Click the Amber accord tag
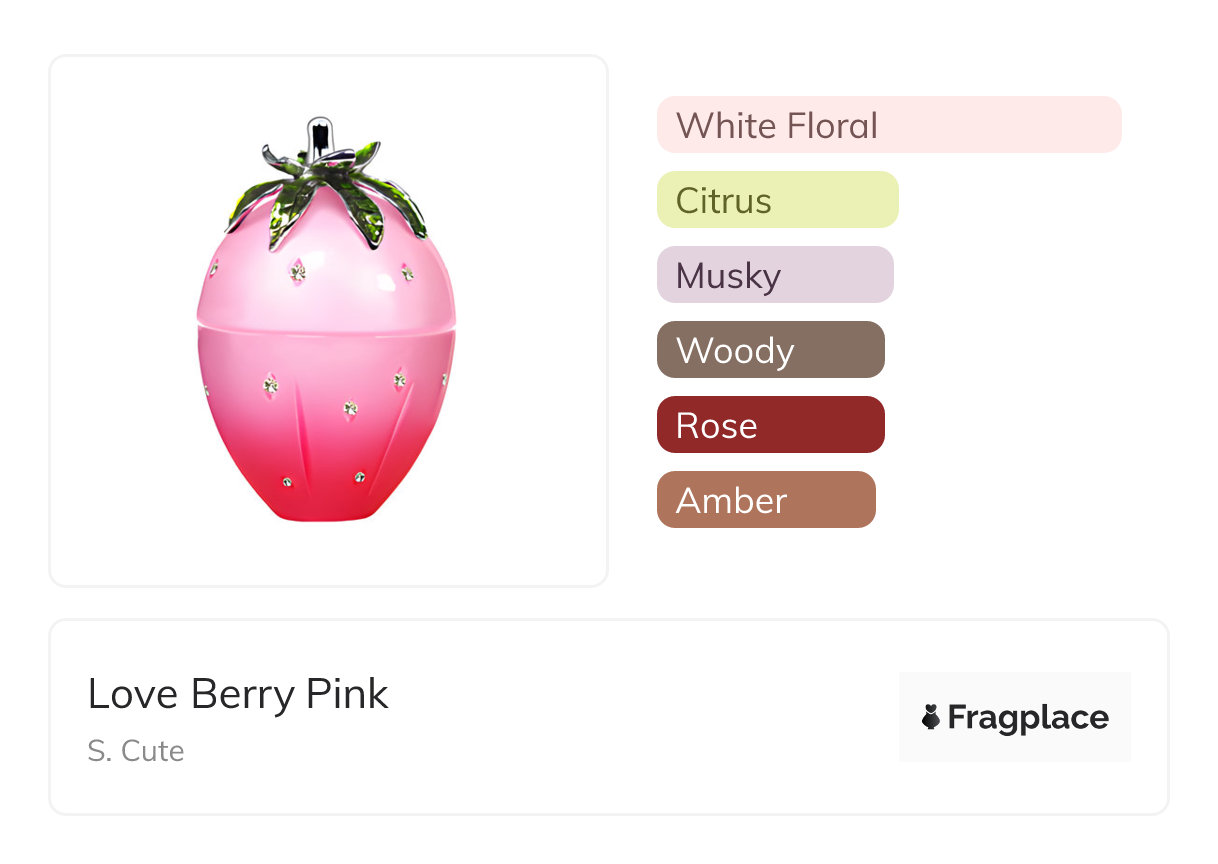The height and width of the screenshot is (864, 1218). [765, 500]
